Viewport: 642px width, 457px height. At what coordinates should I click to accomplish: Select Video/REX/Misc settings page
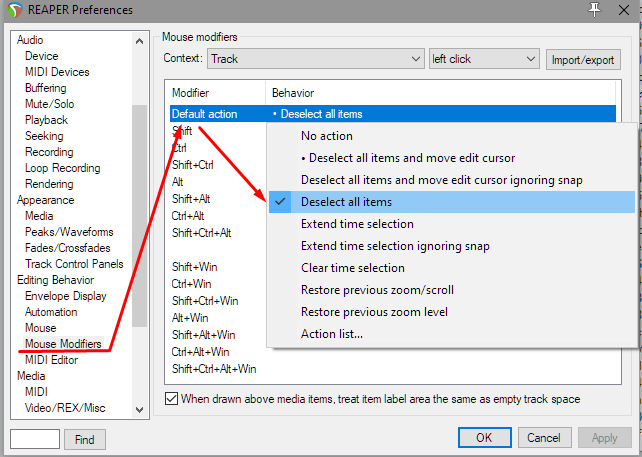(x=65, y=408)
